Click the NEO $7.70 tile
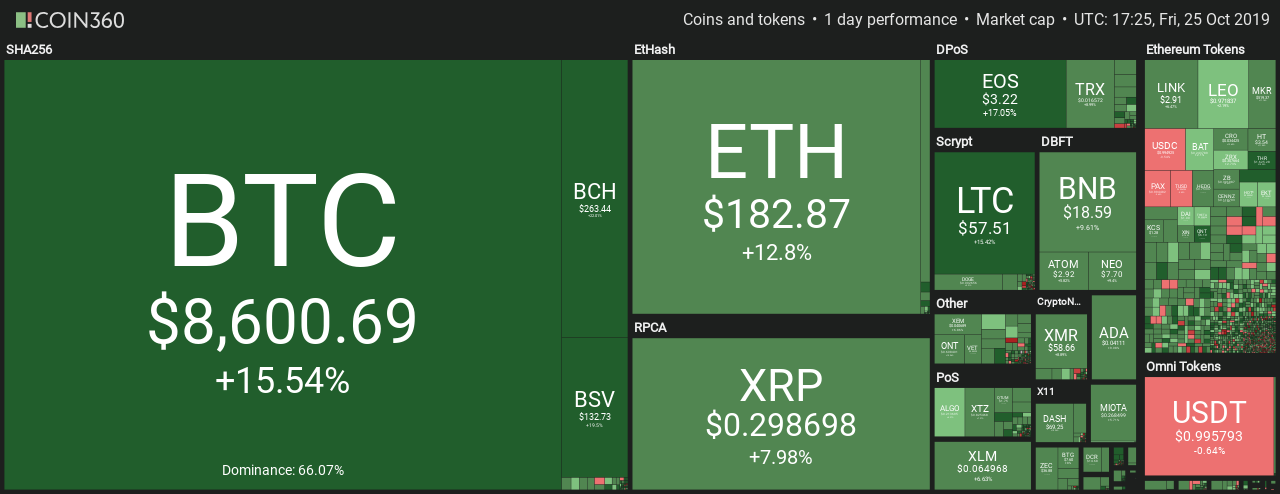Viewport: 1280px width, 494px height. tap(1112, 268)
